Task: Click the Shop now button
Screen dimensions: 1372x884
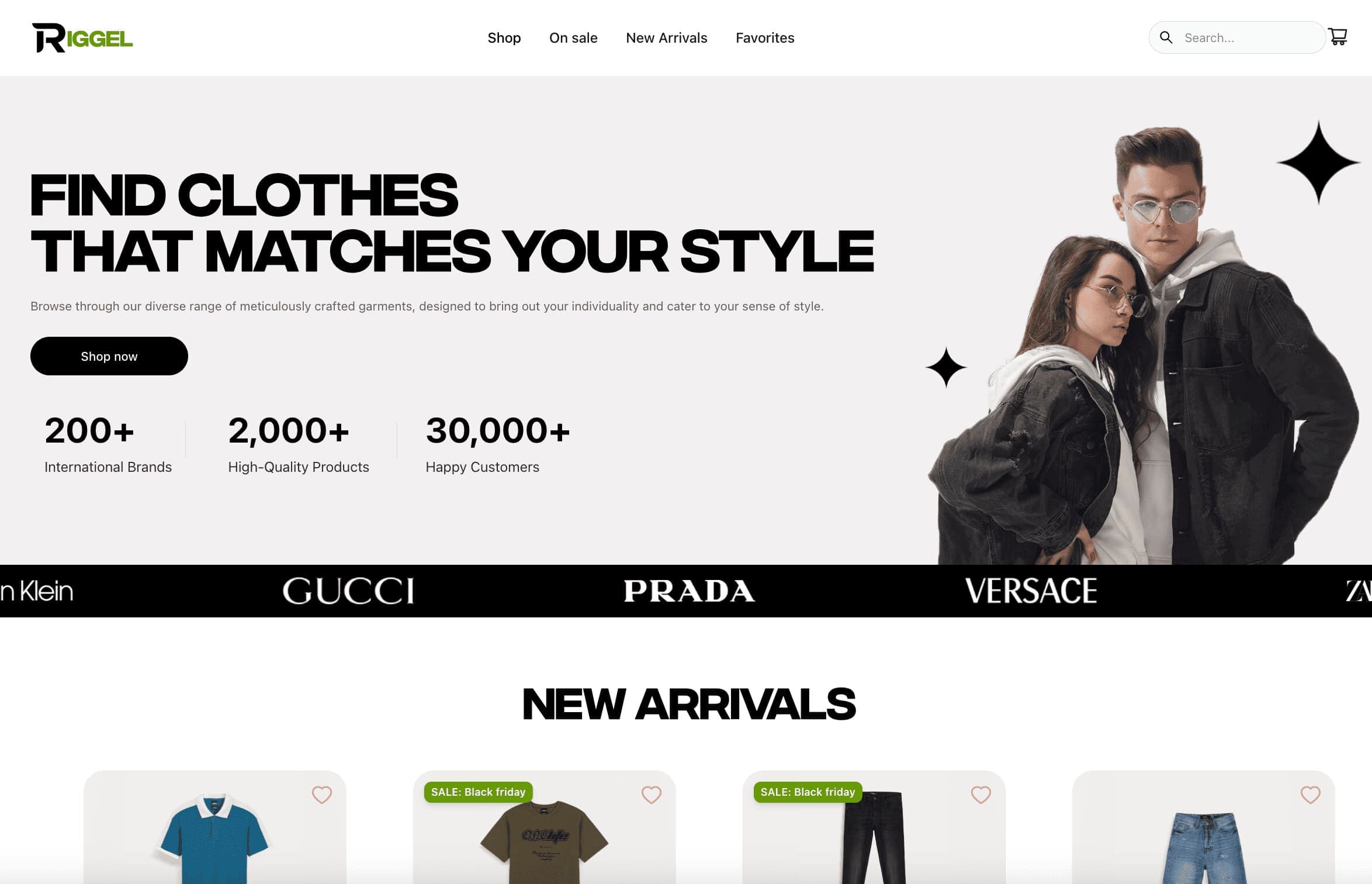Action: coord(109,356)
